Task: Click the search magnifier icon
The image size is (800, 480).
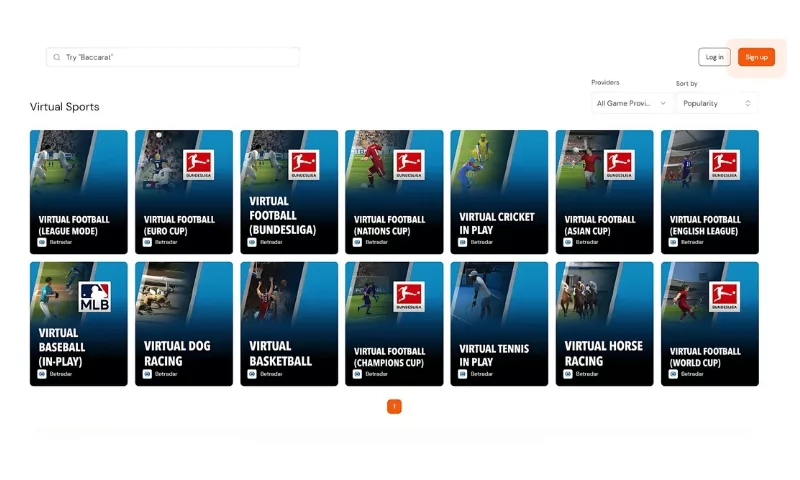Action: (x=57, y=57)
